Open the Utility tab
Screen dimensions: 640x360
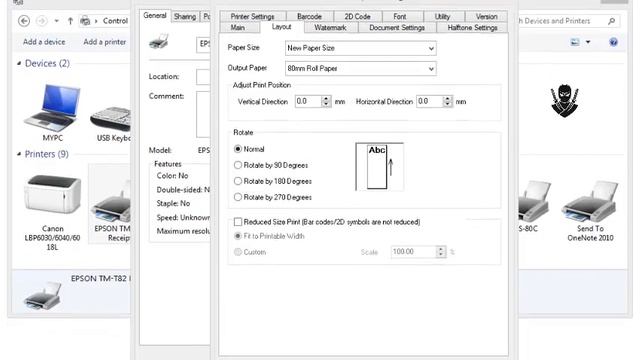(x=442, y=16)
